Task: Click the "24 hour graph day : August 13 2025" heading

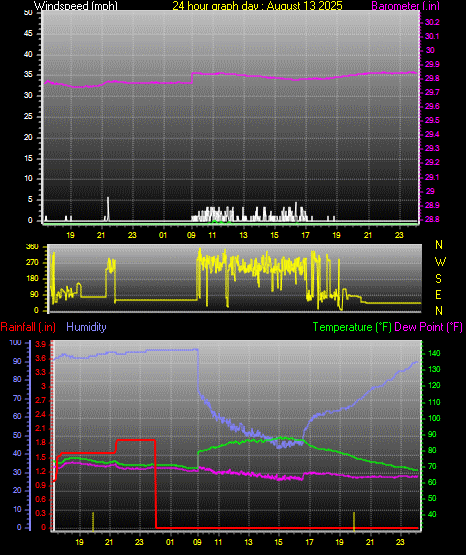Action: (x=258, y=6)
